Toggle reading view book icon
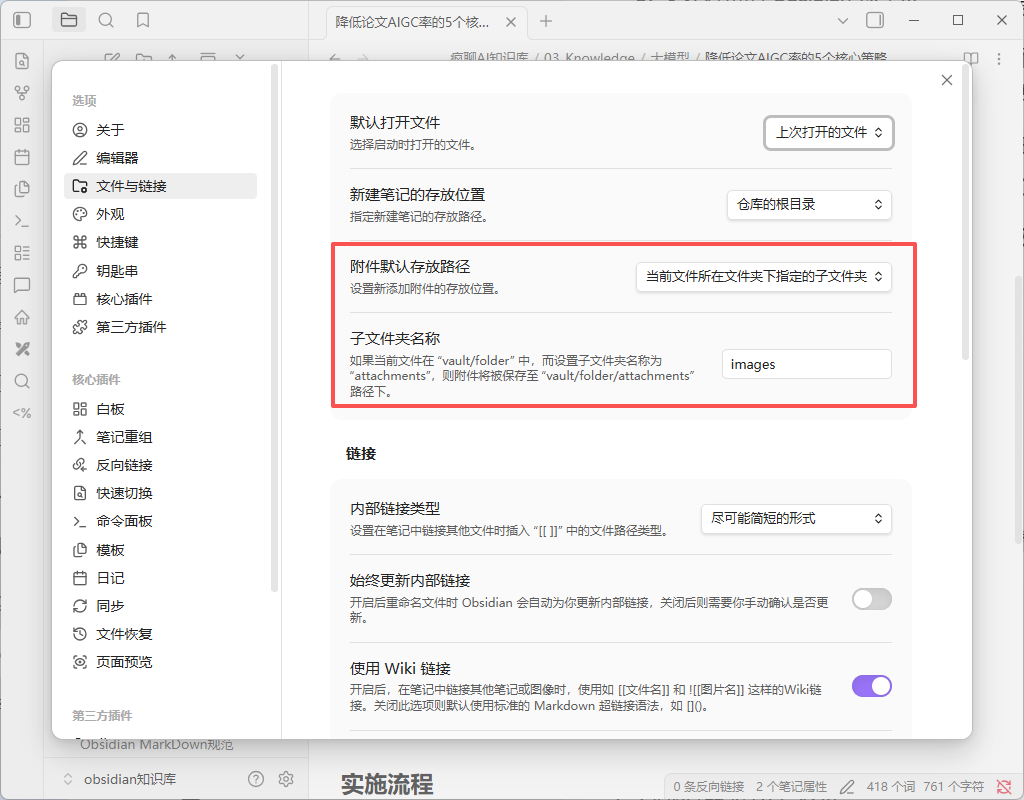The height and width of the screenshot is (800, 1024). 971,59
